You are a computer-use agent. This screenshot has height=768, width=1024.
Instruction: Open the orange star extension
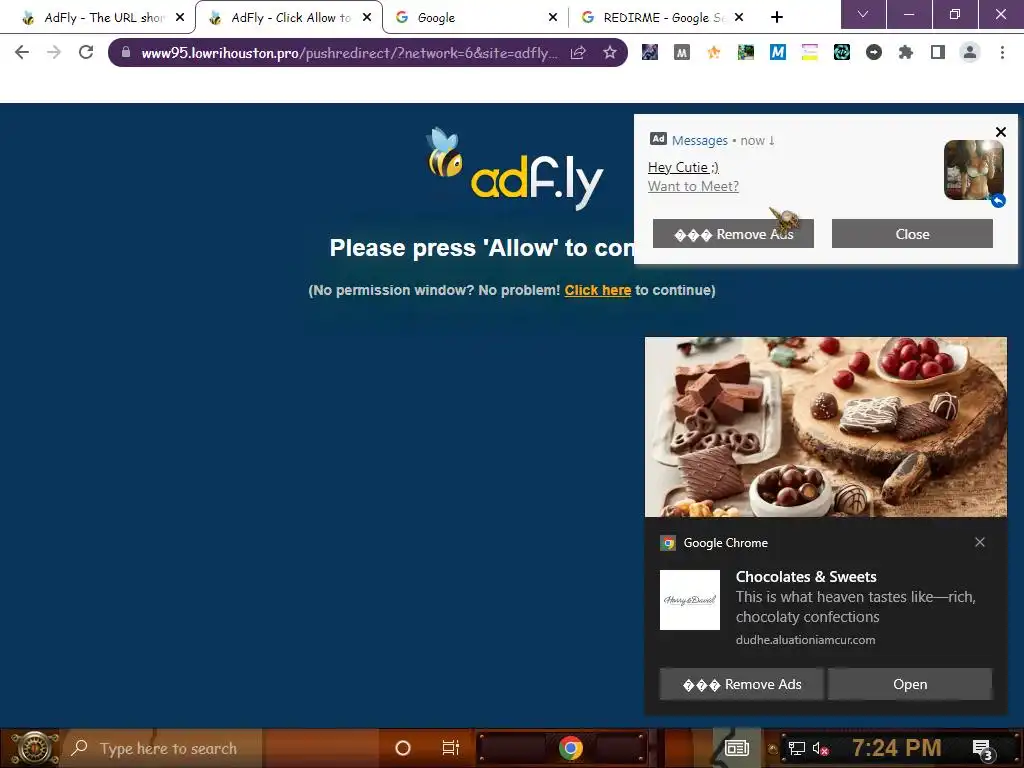pos(714,52)
